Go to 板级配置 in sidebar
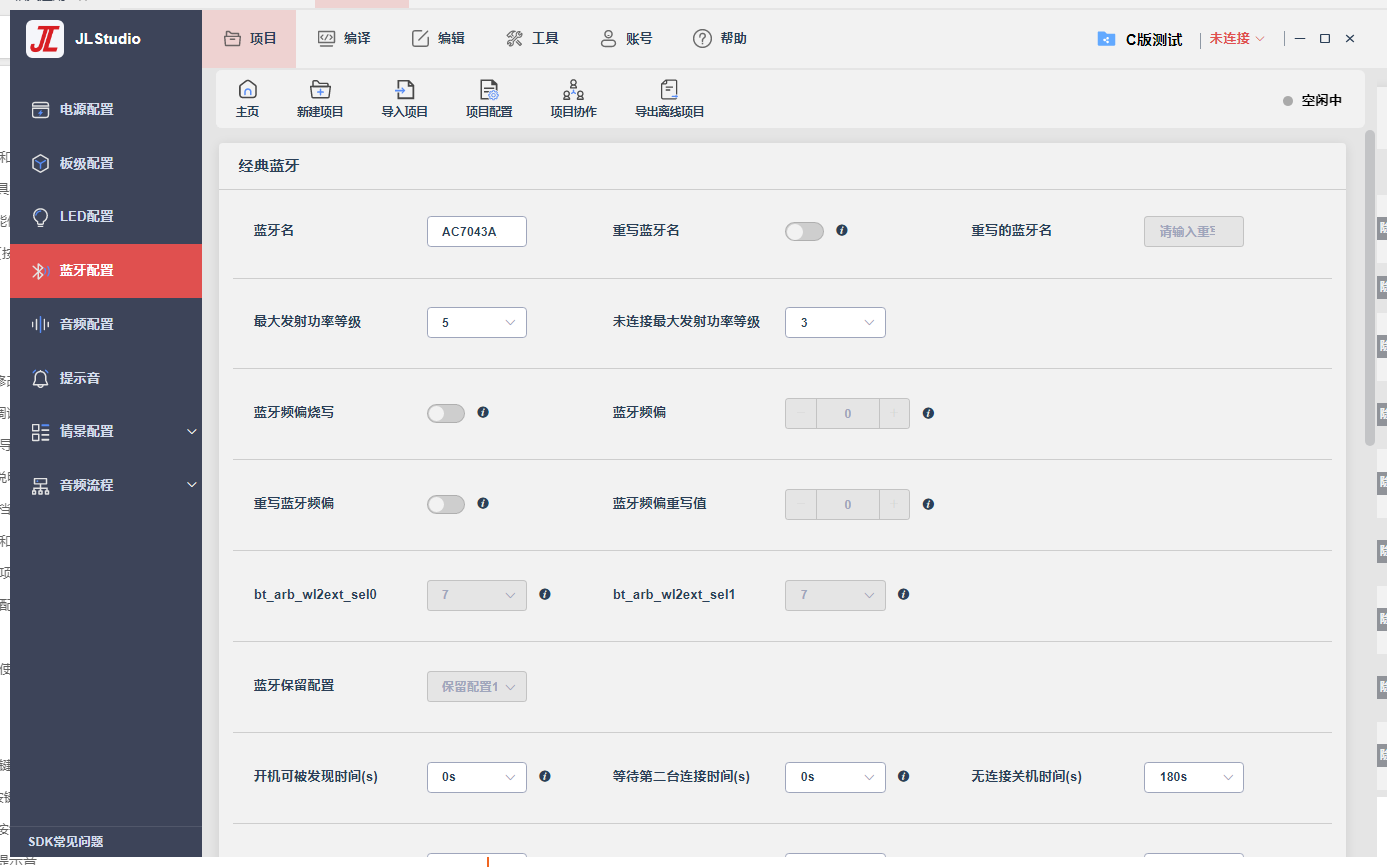The image size is (1387, 867). point(106,164)
